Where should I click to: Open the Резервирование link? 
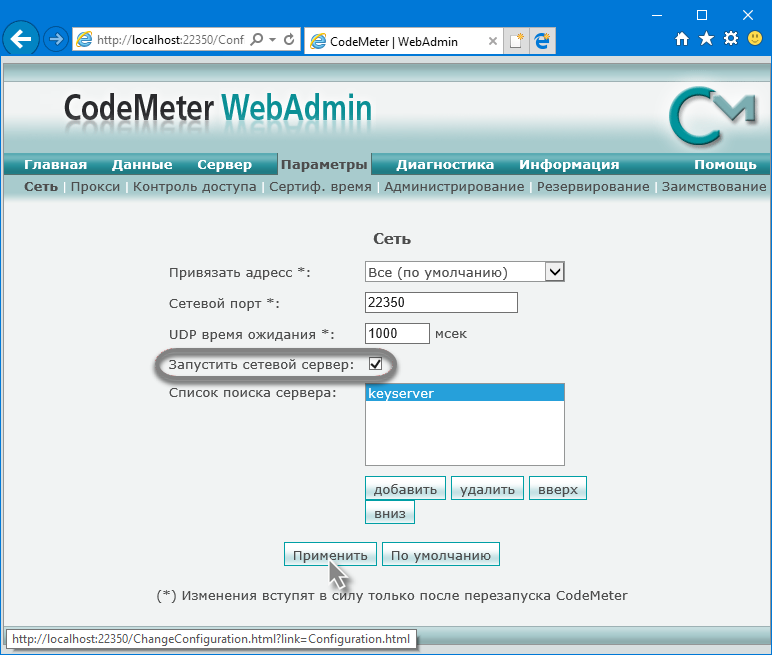[593, 187]
